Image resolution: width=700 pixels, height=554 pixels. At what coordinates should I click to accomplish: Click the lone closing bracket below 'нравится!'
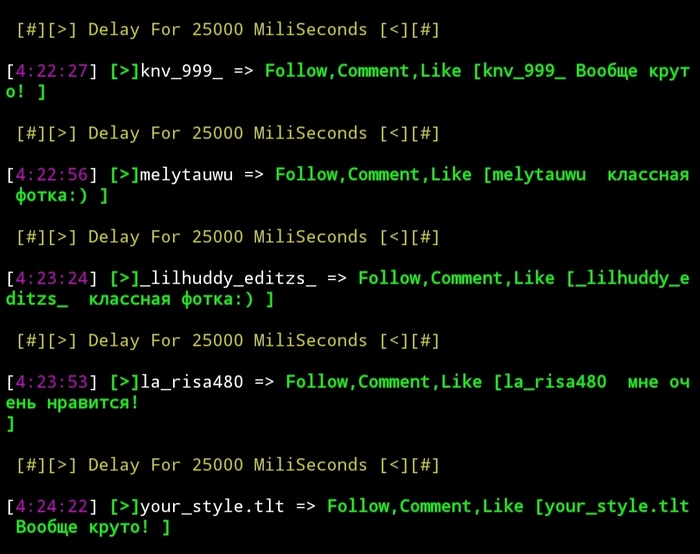tap(11, 424)
